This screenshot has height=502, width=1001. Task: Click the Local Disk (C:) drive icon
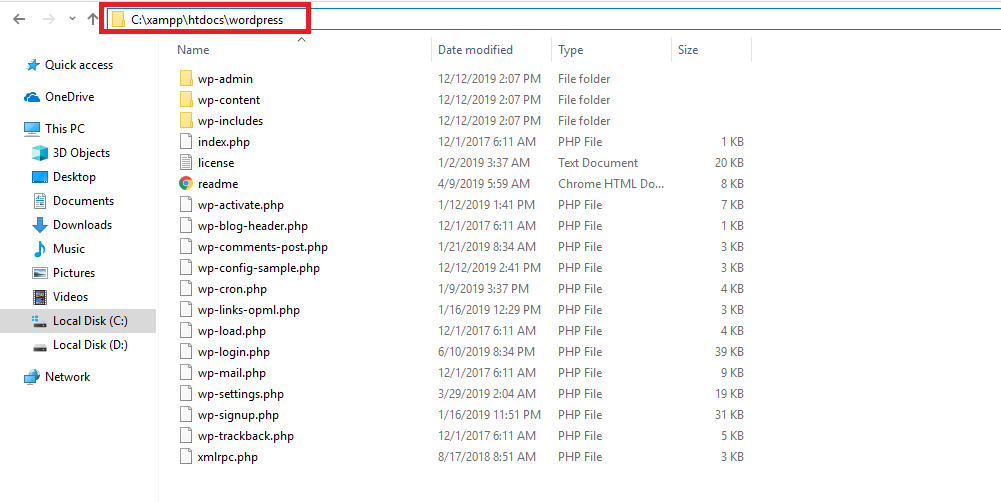pos(40,321)
